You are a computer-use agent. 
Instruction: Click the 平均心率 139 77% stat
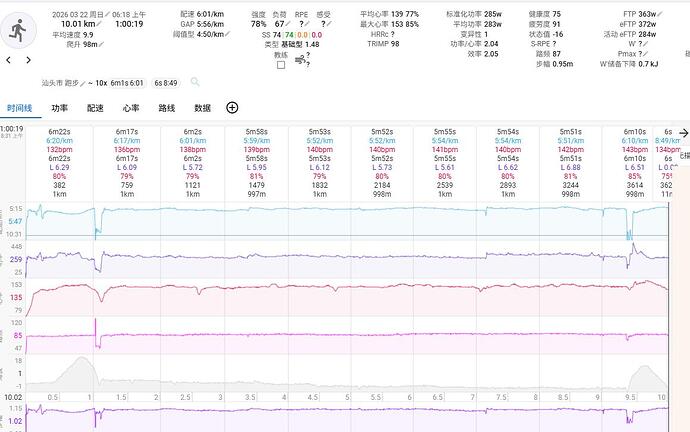click(x=389, y=14)
